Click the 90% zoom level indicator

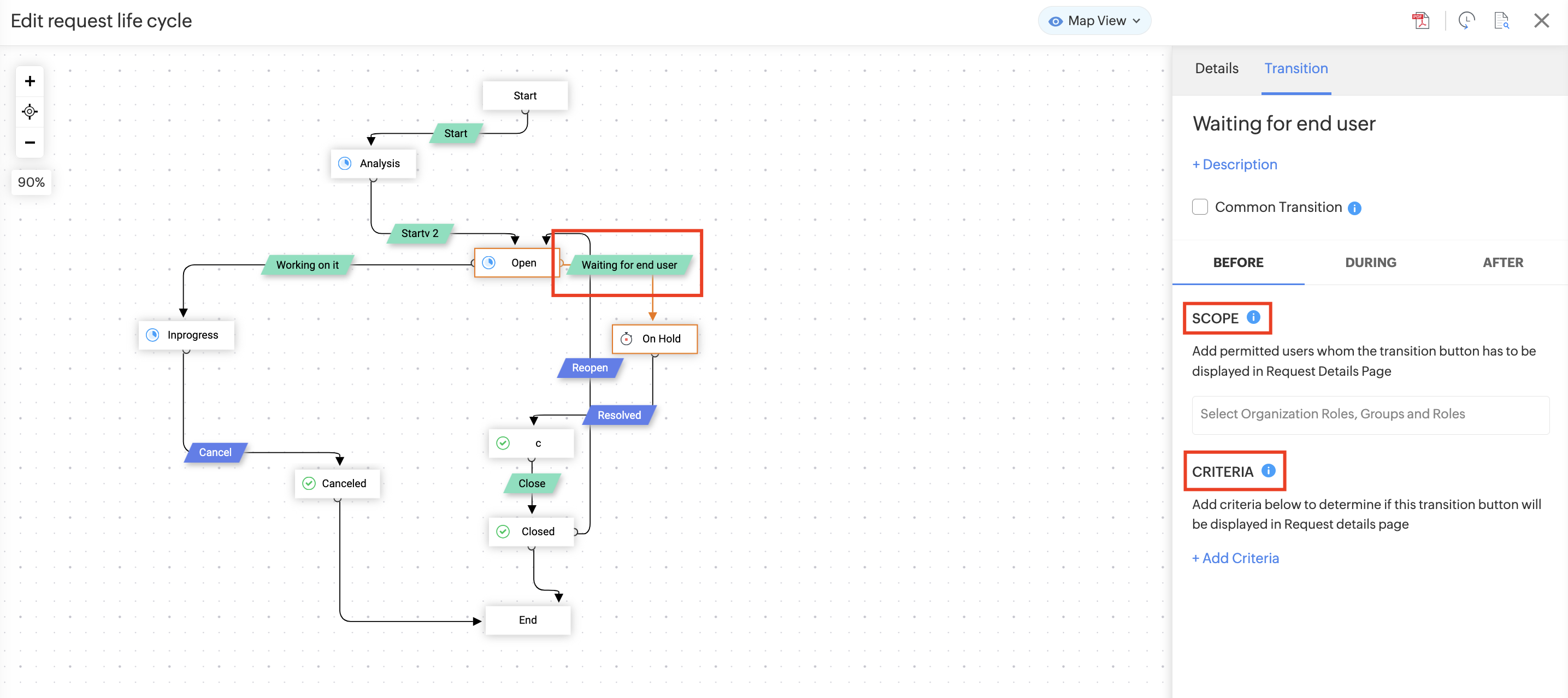click(31, 182)
